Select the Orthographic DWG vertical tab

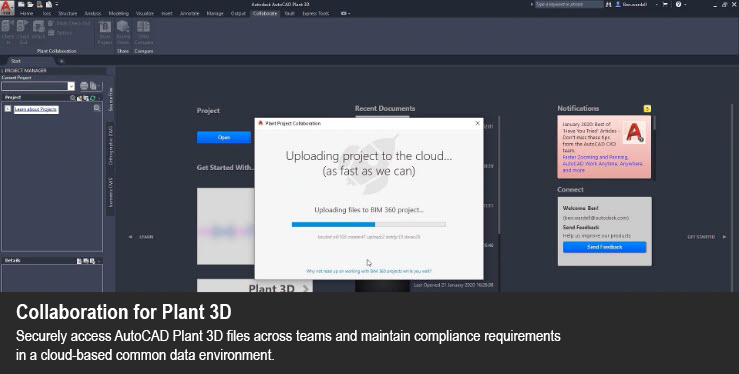click(x=111, y=145)
